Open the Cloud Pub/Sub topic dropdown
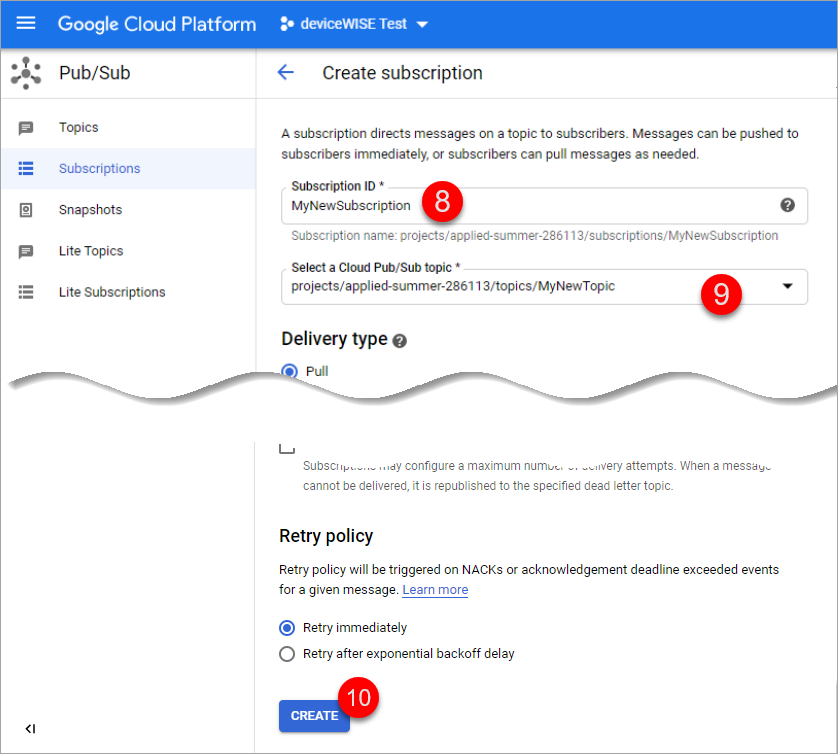Viewport: 838px width, 754px height. click(x=544, y=287)
